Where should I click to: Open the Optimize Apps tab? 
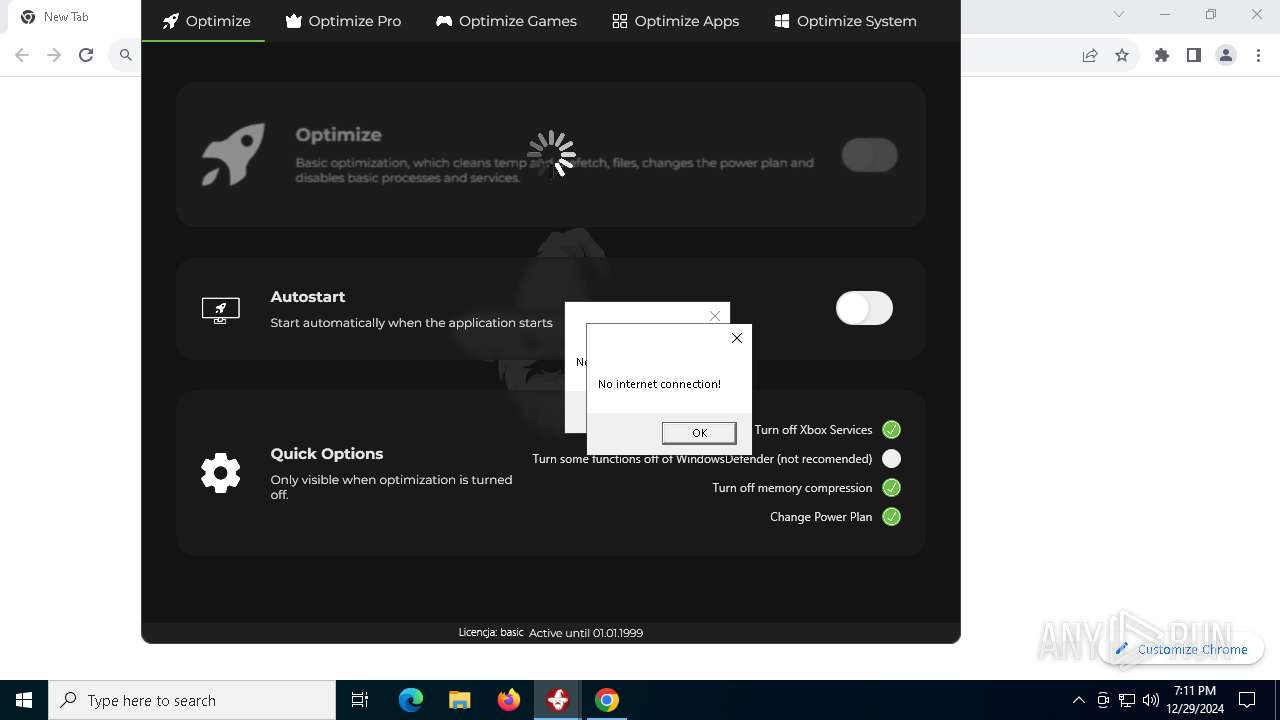click(675, 20)
